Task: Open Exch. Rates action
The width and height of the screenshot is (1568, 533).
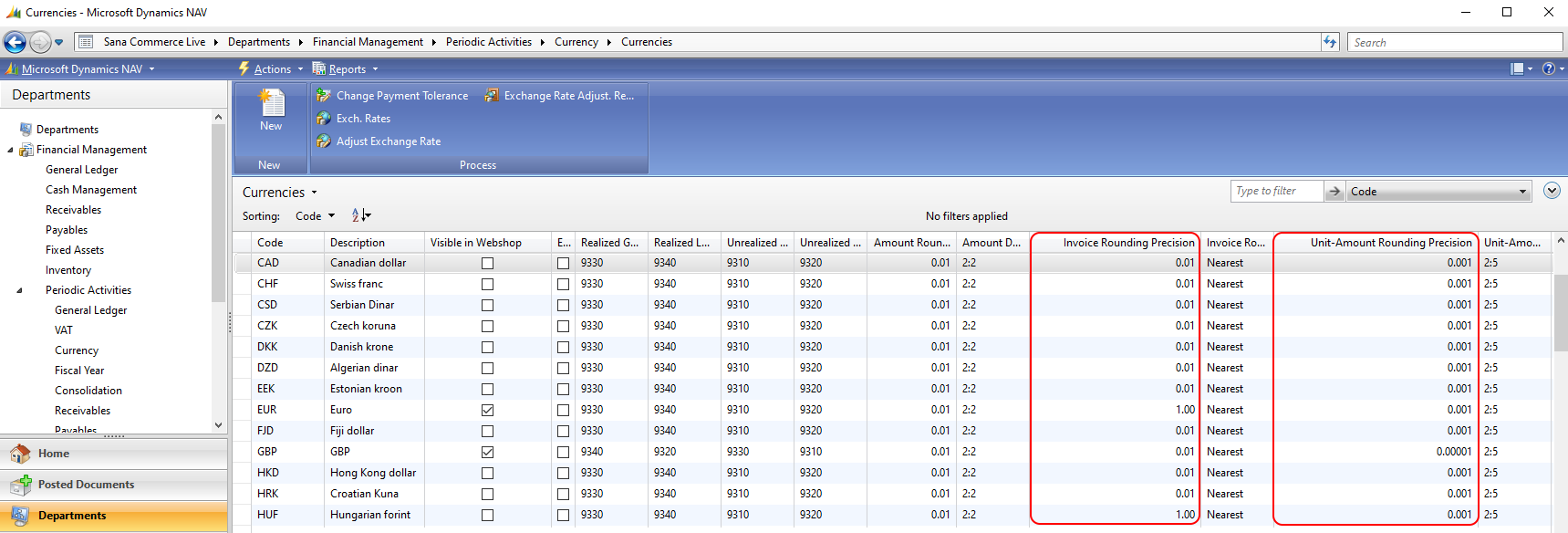Action: 353,118
